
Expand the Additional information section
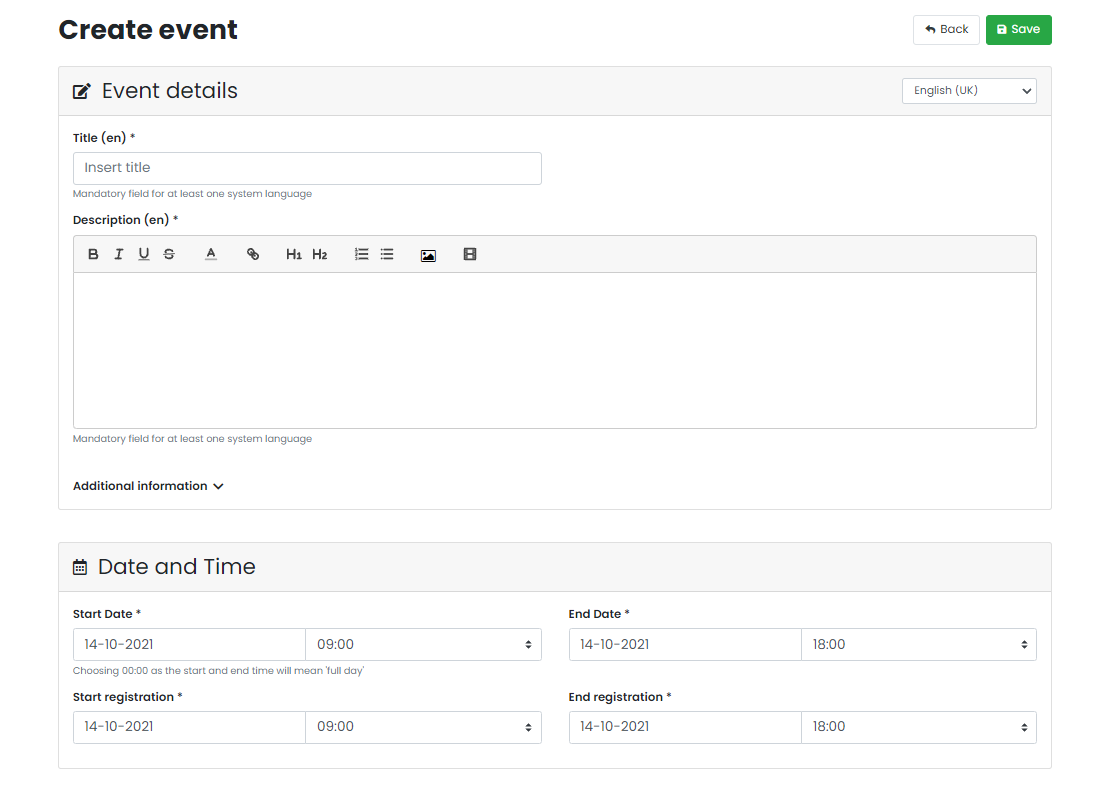point(148,486)
